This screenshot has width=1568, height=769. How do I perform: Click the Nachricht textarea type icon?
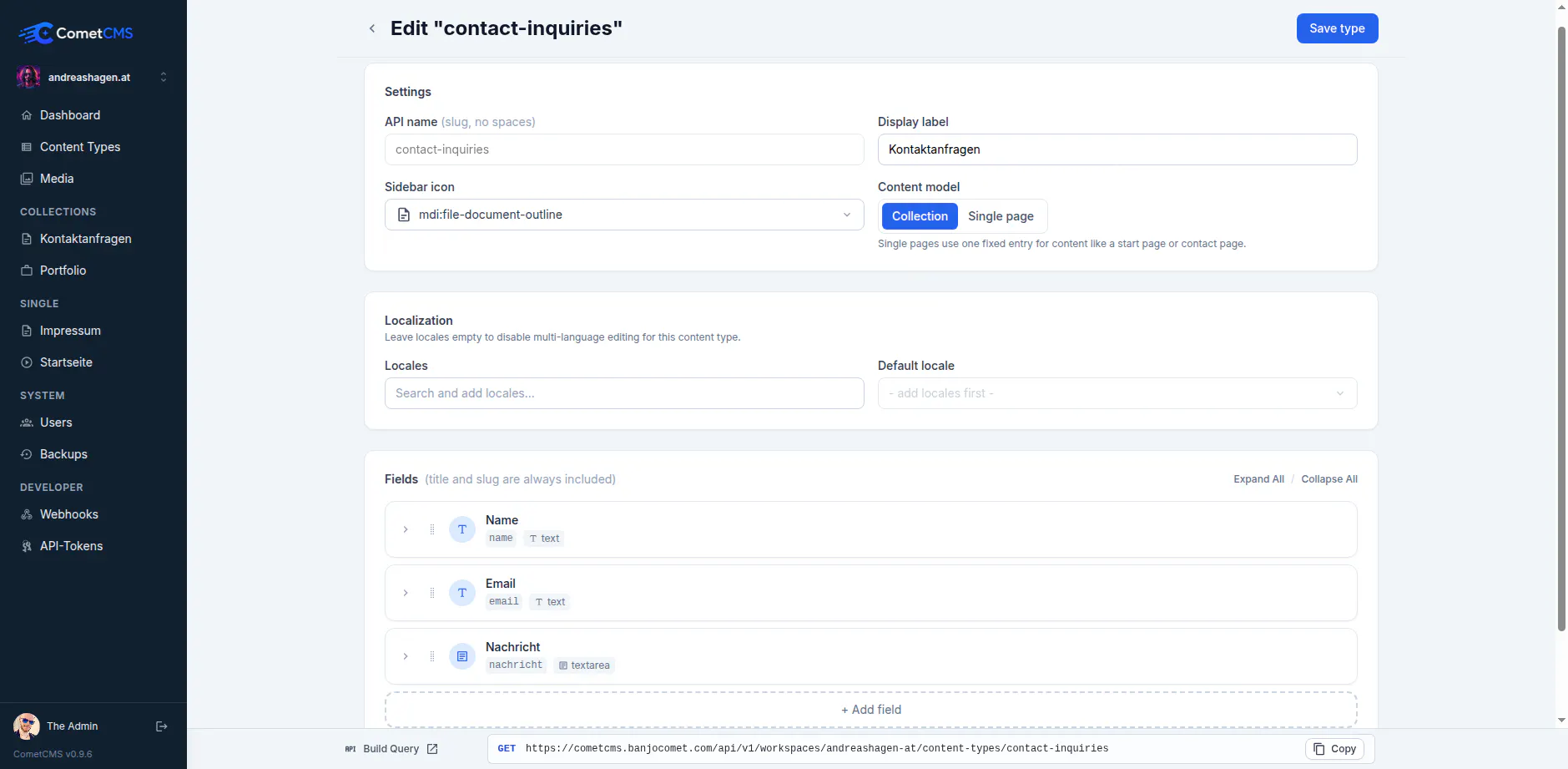tap(462, 656)
